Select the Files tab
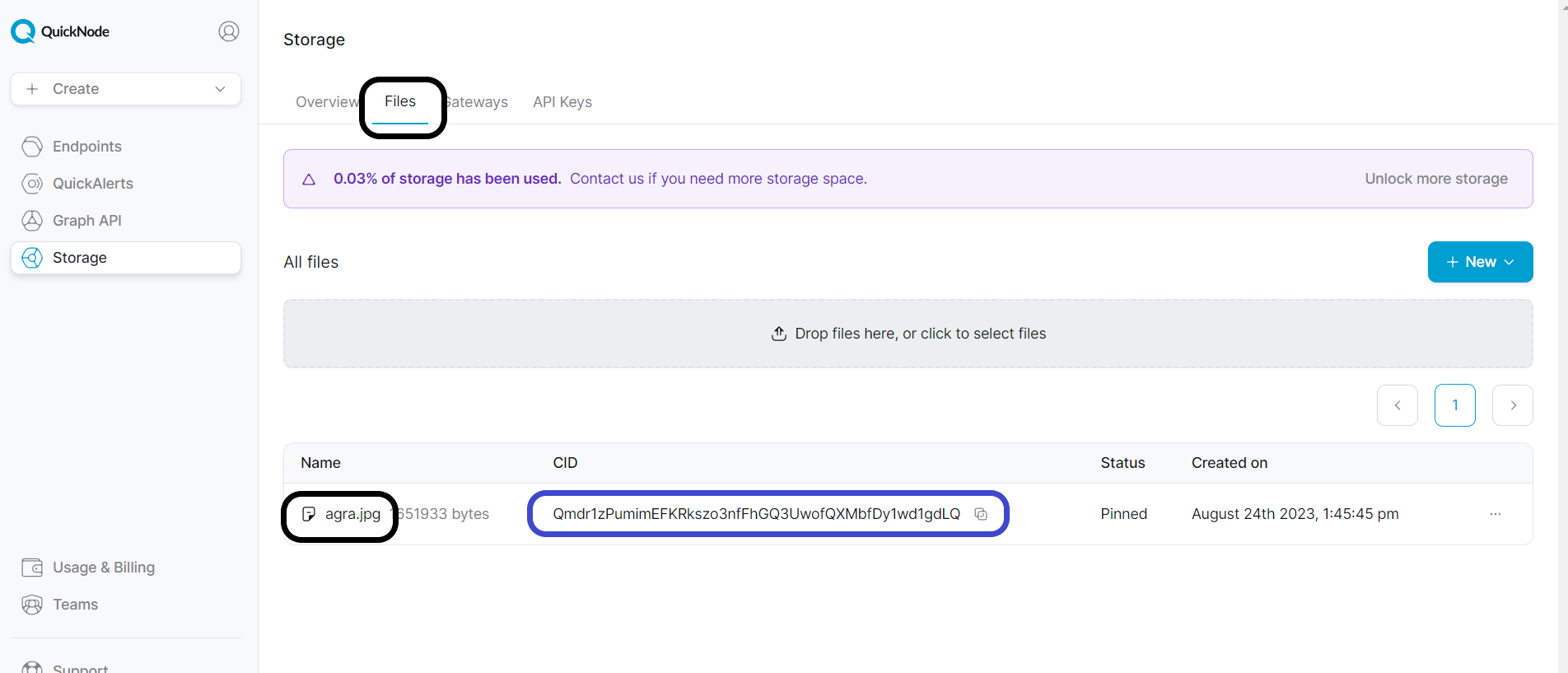The image size is (1568, 673). (400, 102)
